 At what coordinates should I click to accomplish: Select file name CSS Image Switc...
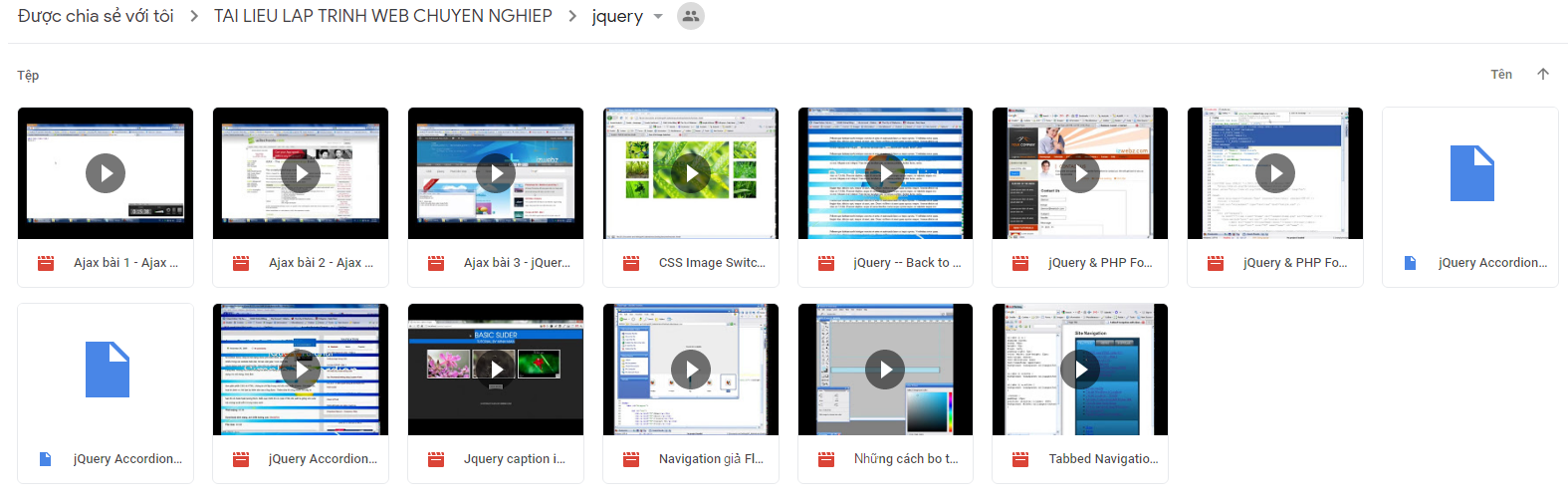(x=712, y=263)
